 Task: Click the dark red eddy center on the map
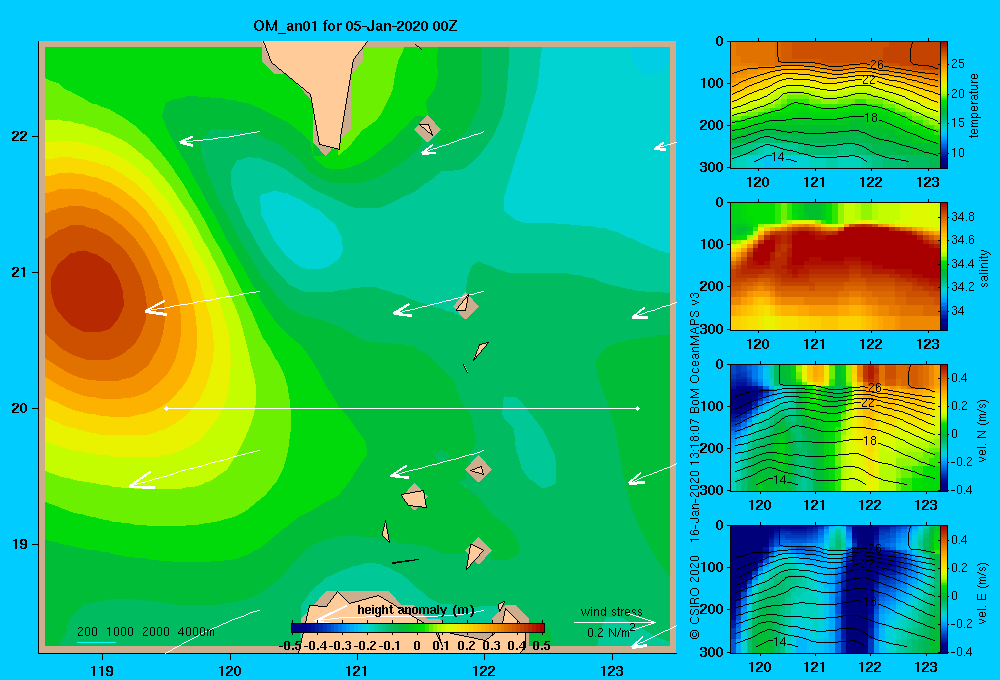tap(87, 292)
